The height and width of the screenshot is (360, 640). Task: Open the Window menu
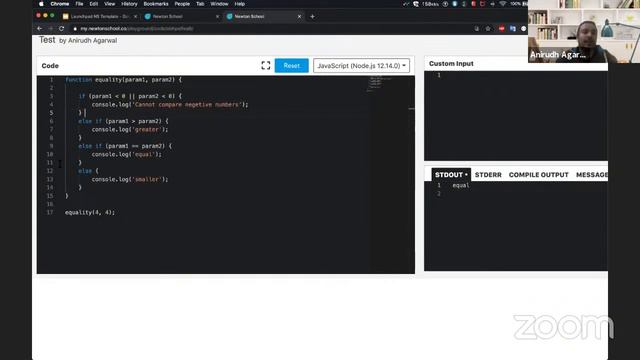pos(219,4)
